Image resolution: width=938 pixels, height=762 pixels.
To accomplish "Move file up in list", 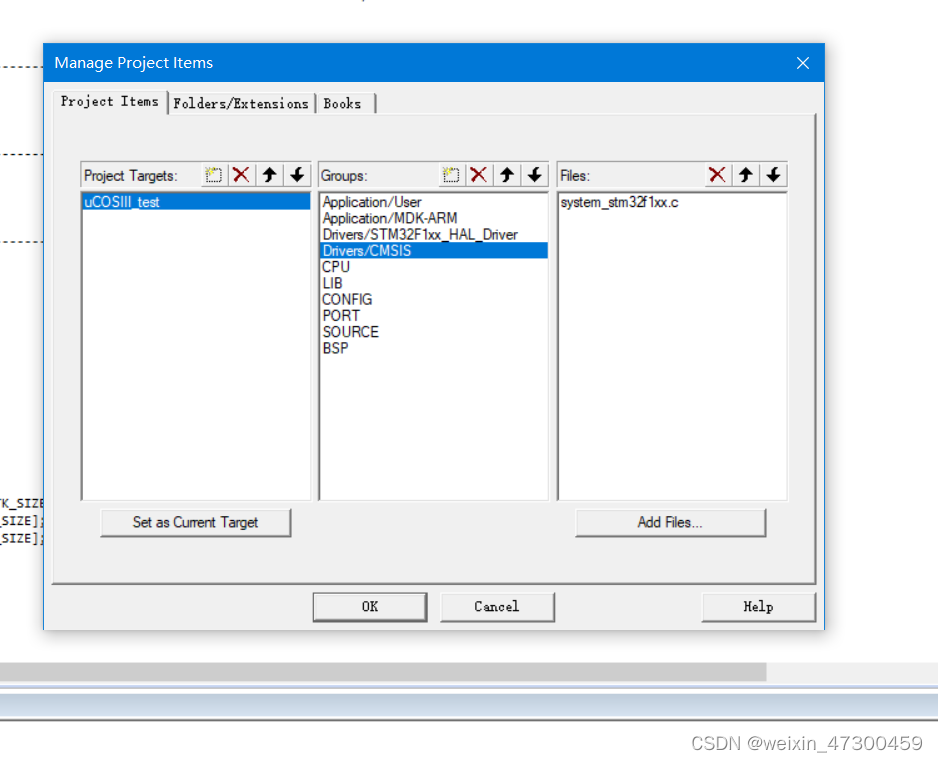I will point(745,175).
